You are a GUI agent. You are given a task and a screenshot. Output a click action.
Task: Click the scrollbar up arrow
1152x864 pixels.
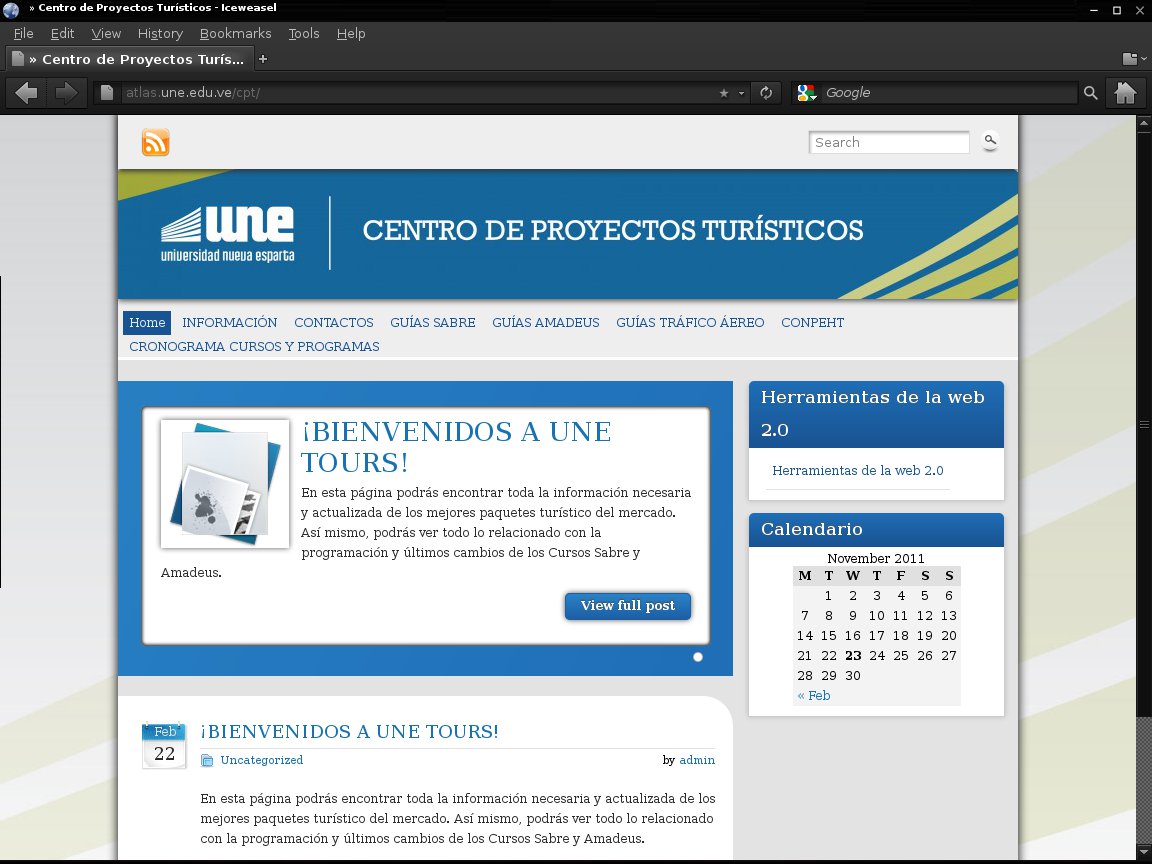pos(1144,123)
